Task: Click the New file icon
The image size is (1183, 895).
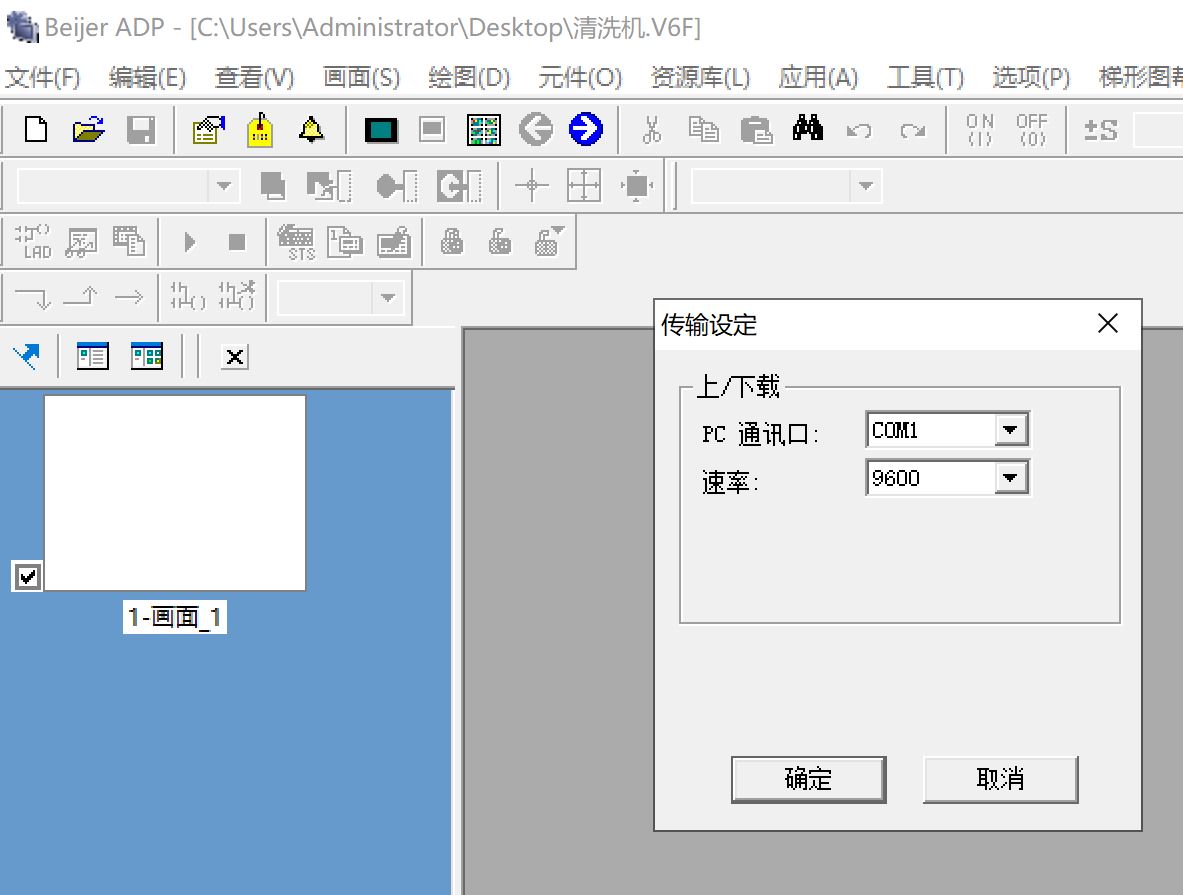Action: (x=36, y=129)
